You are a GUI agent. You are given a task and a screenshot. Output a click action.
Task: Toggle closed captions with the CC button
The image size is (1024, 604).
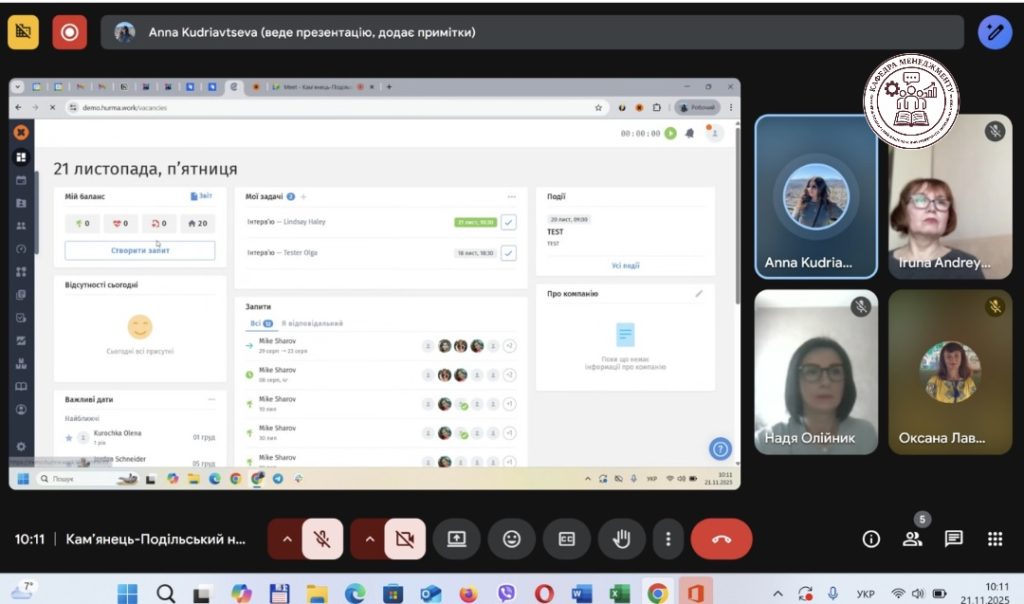tap(566, 539)
